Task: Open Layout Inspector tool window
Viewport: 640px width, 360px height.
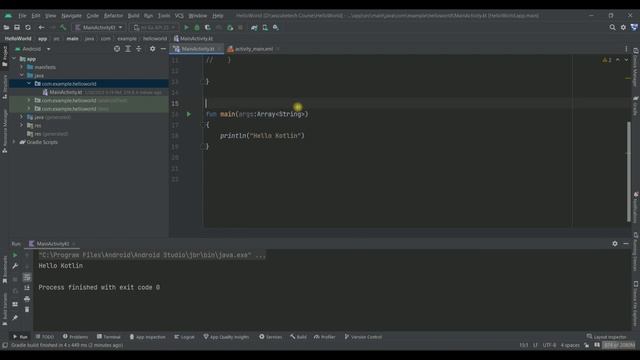Action: coord(607,337)
